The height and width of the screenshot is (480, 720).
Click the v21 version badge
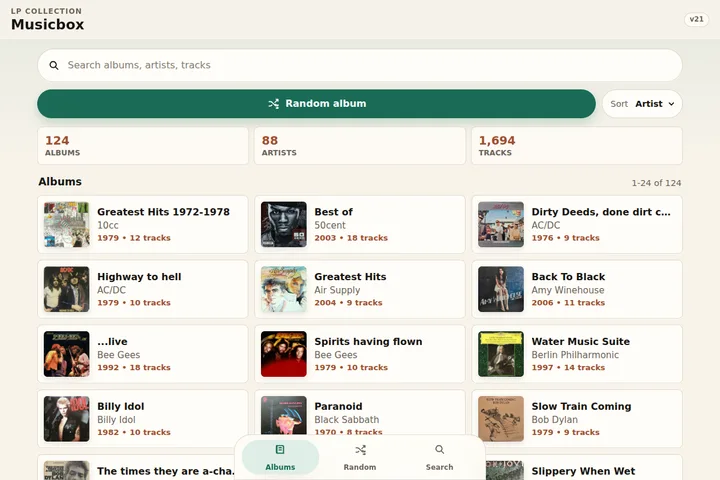coord(697,19)
